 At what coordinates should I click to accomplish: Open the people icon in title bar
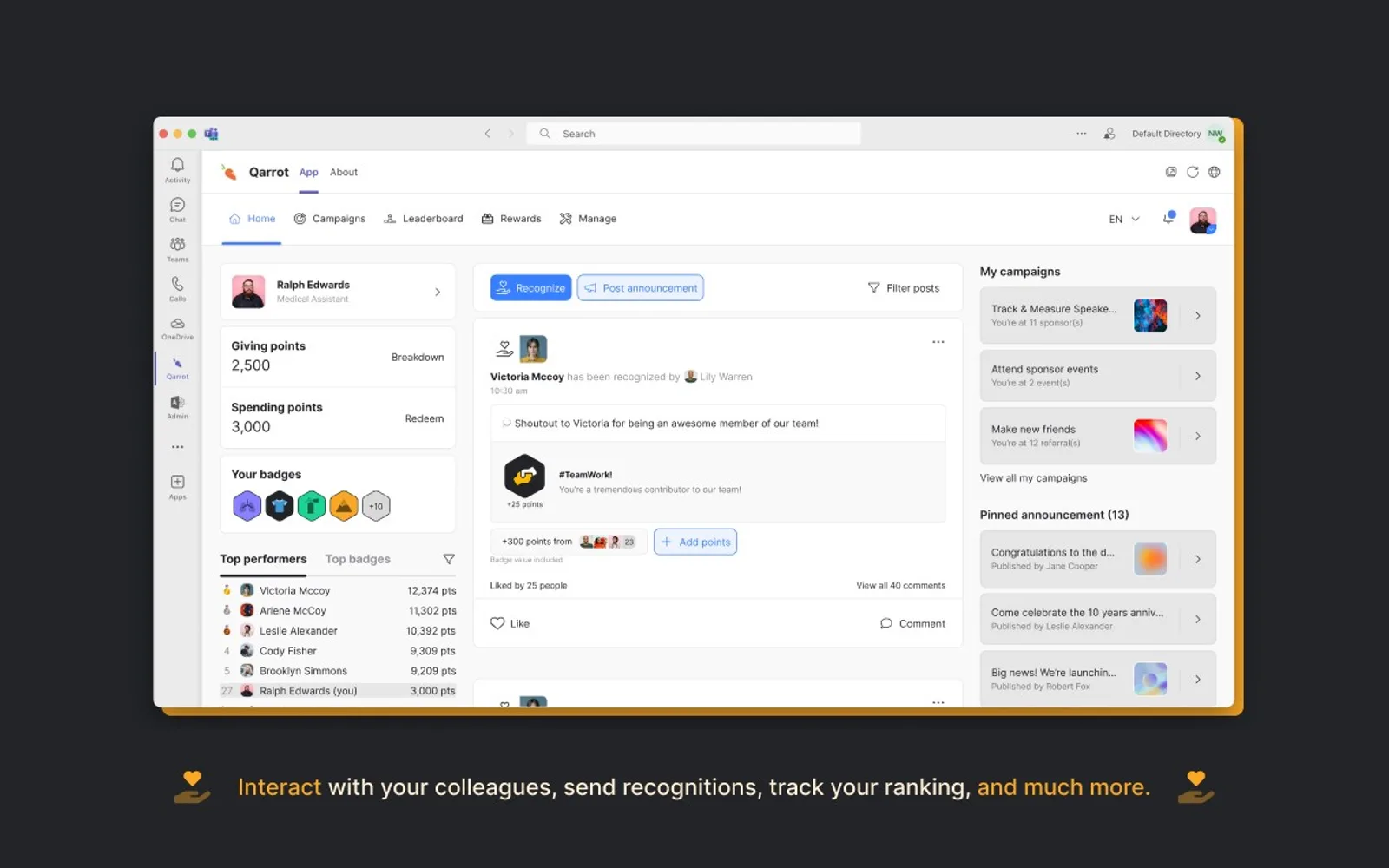[x=1109, y=134]
